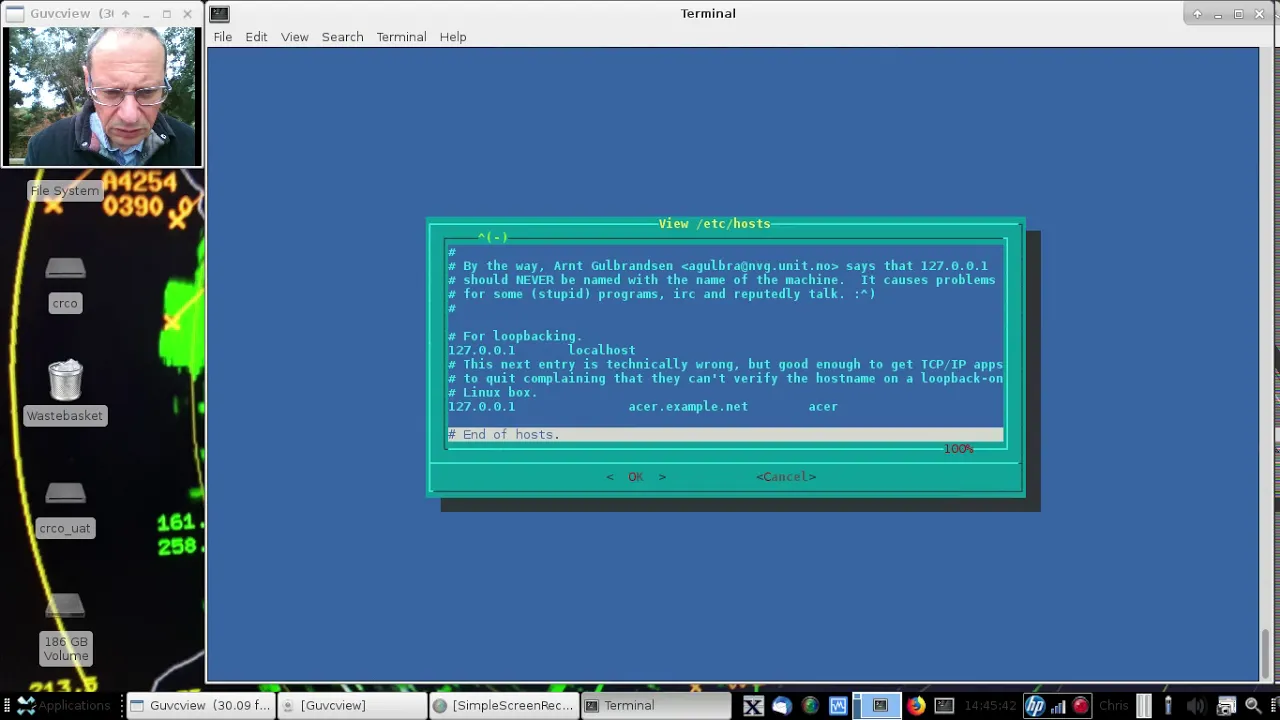Viewport: 1280px width, 720px height.
Task: Click the globe browser launcher icon
Action: click(x=810, y=706)
